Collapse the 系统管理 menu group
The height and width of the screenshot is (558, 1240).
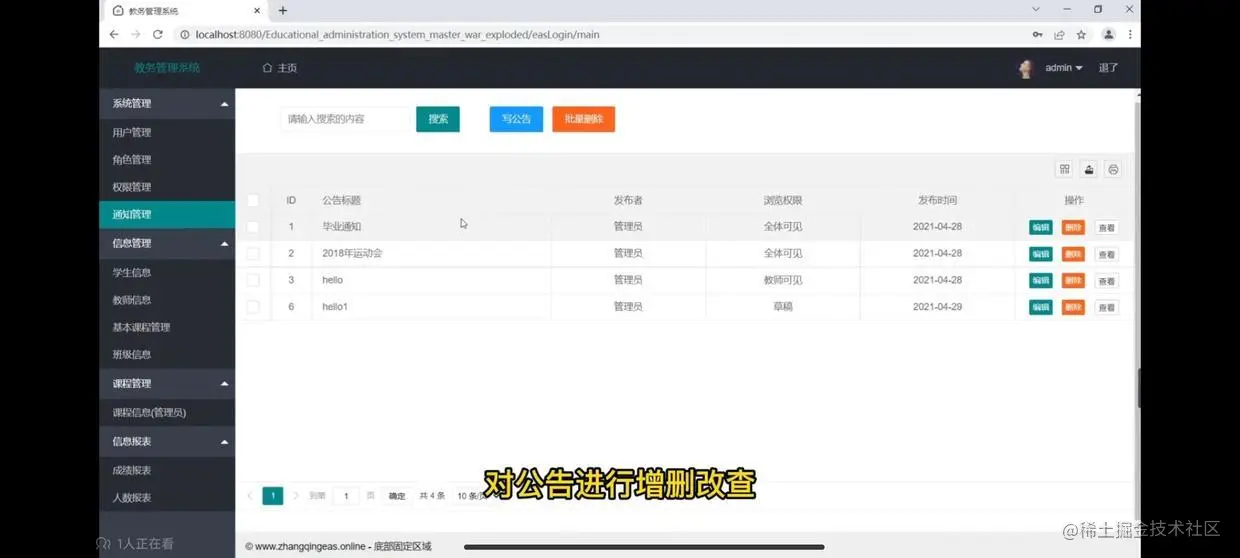167,103
